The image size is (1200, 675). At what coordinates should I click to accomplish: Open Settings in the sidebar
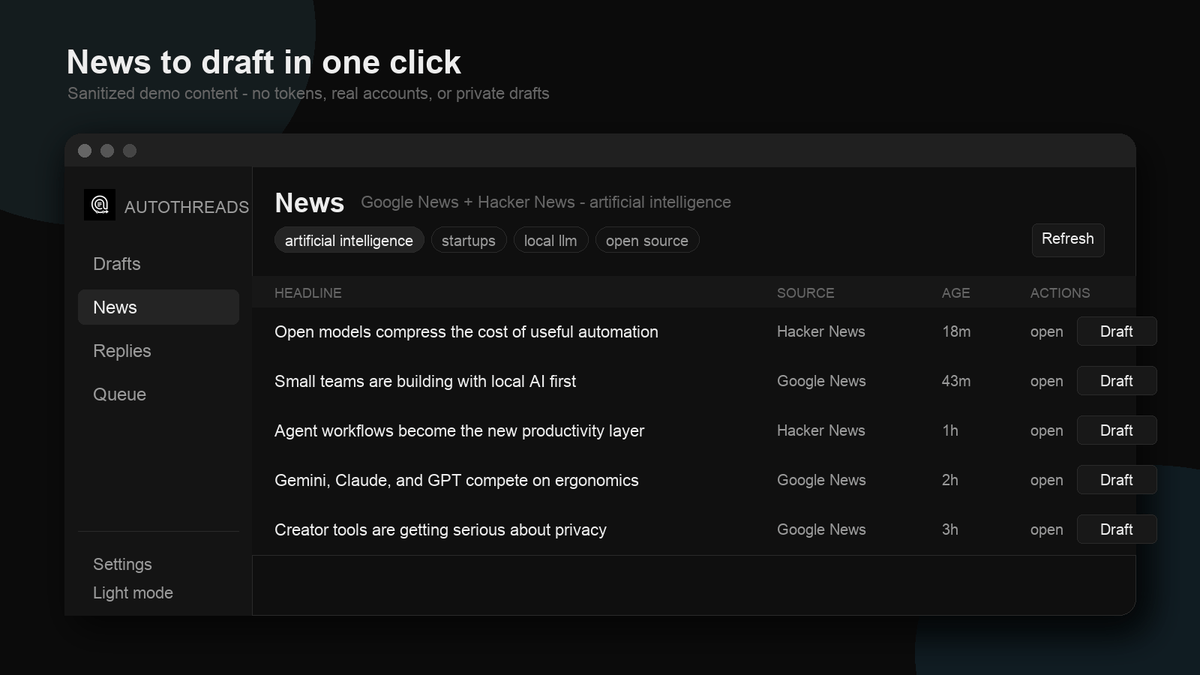point(122,564)
